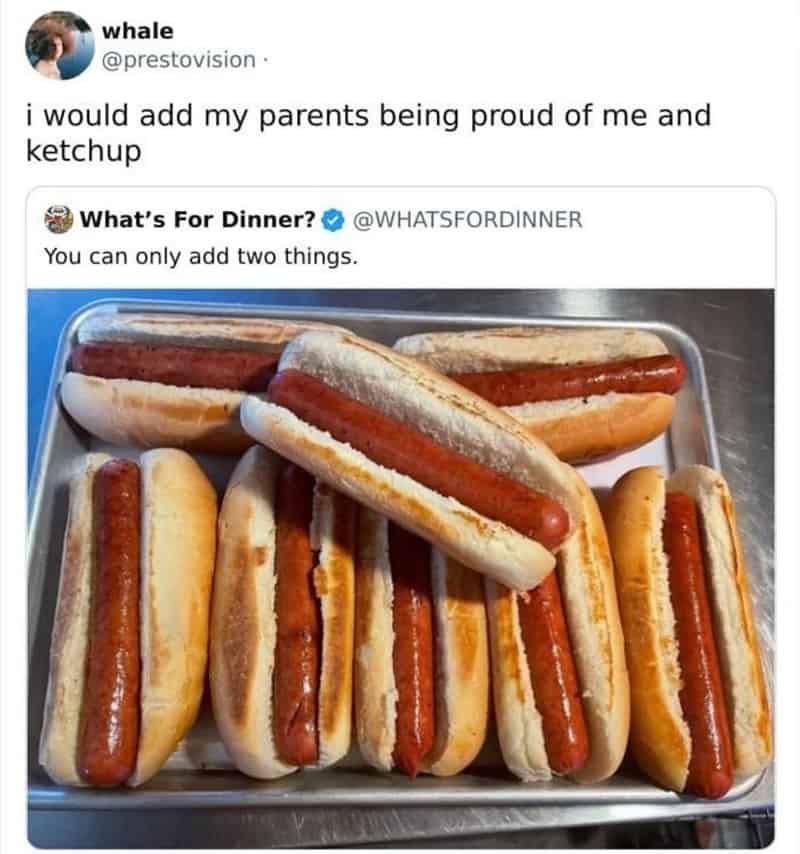Click the dot separator after @prestovision

coord(266,60)
